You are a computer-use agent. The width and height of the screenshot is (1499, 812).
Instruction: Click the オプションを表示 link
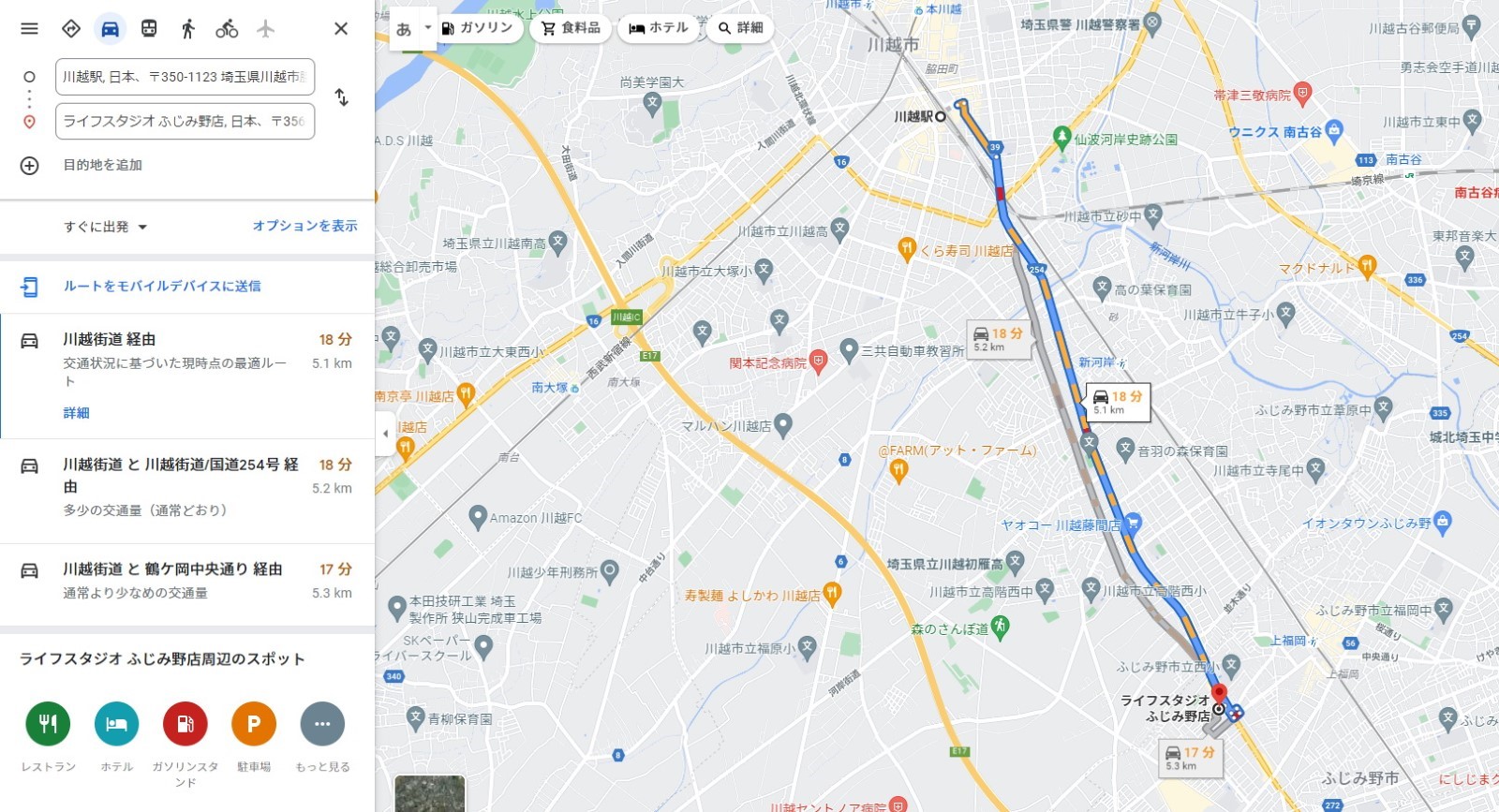tap(305, 226)
